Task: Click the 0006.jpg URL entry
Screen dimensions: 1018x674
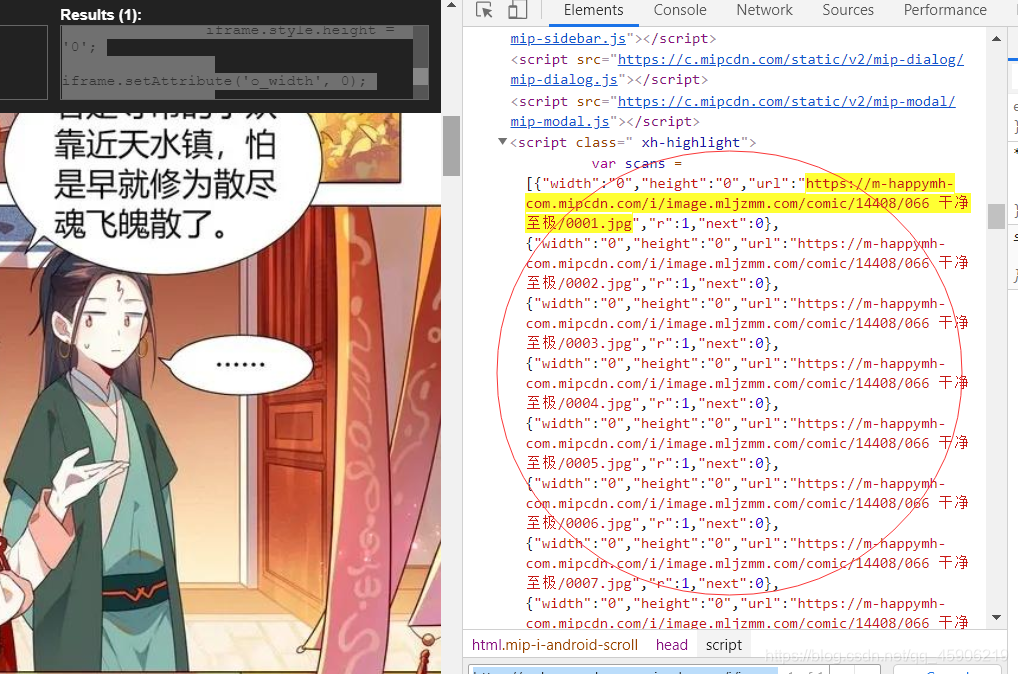Action: pyautogui.click(x=747, y=503)
